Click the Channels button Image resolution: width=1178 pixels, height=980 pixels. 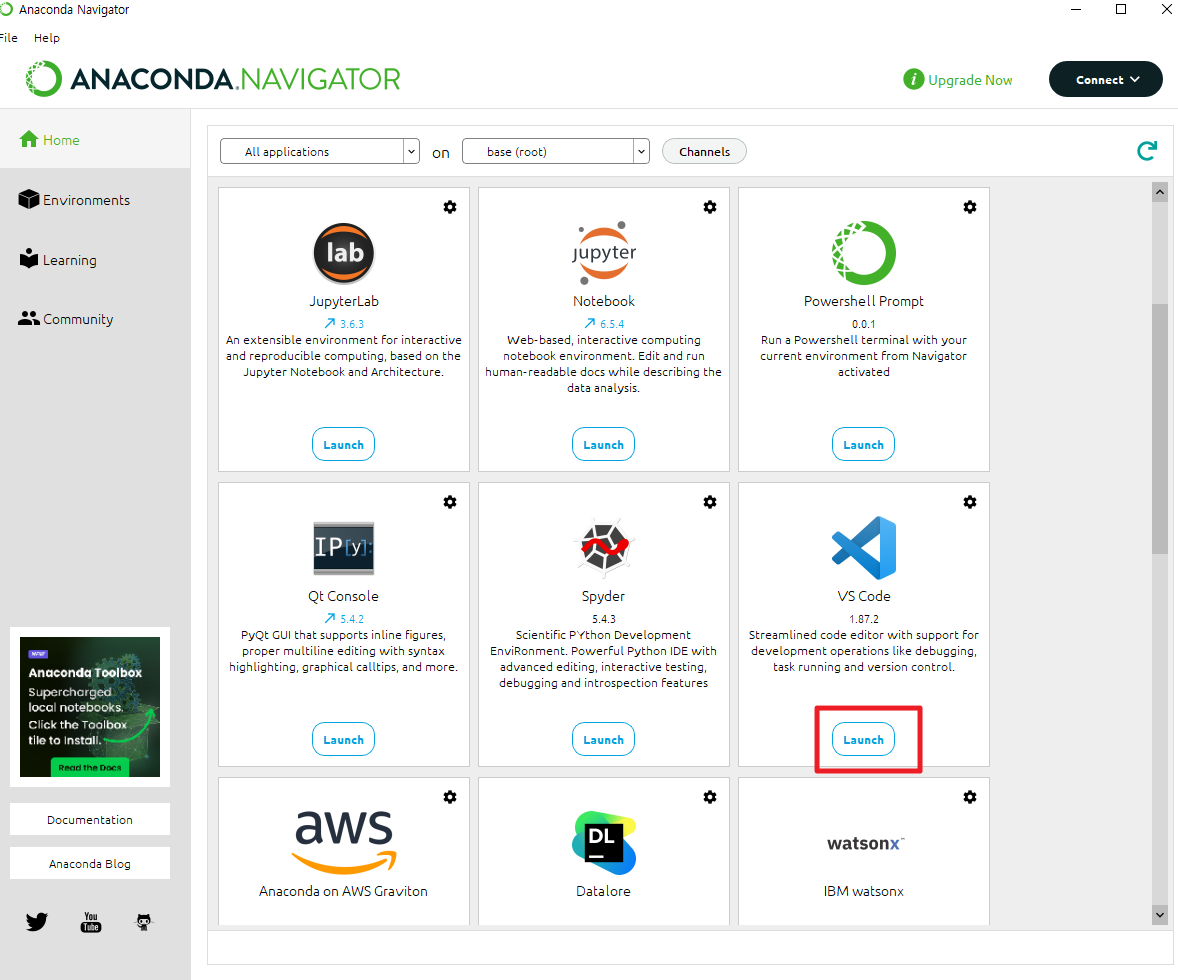pyautogui.click(x=704, y=151)
